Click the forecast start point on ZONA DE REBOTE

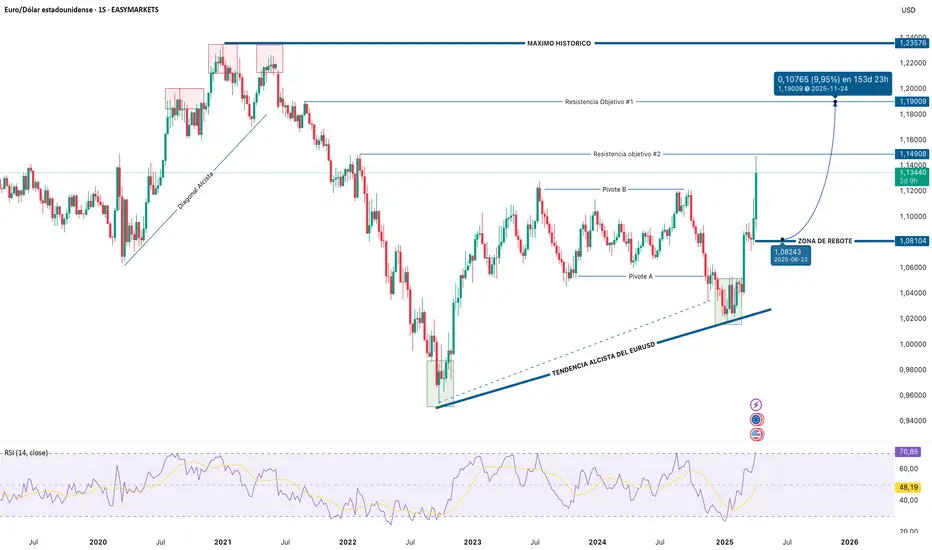(x=782, y=240)
